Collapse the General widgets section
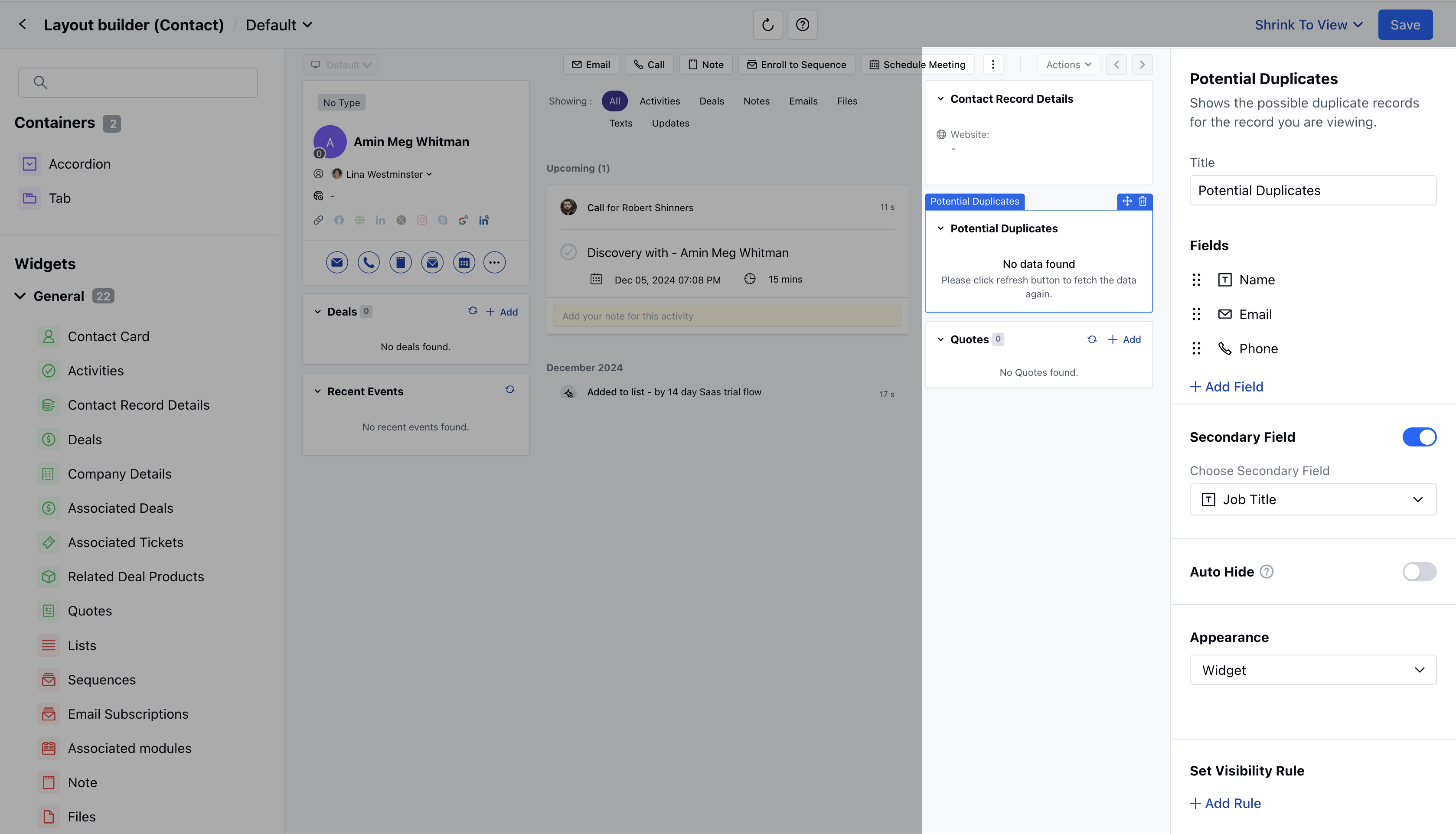1456x834 pixels. [x=21, y=296]
